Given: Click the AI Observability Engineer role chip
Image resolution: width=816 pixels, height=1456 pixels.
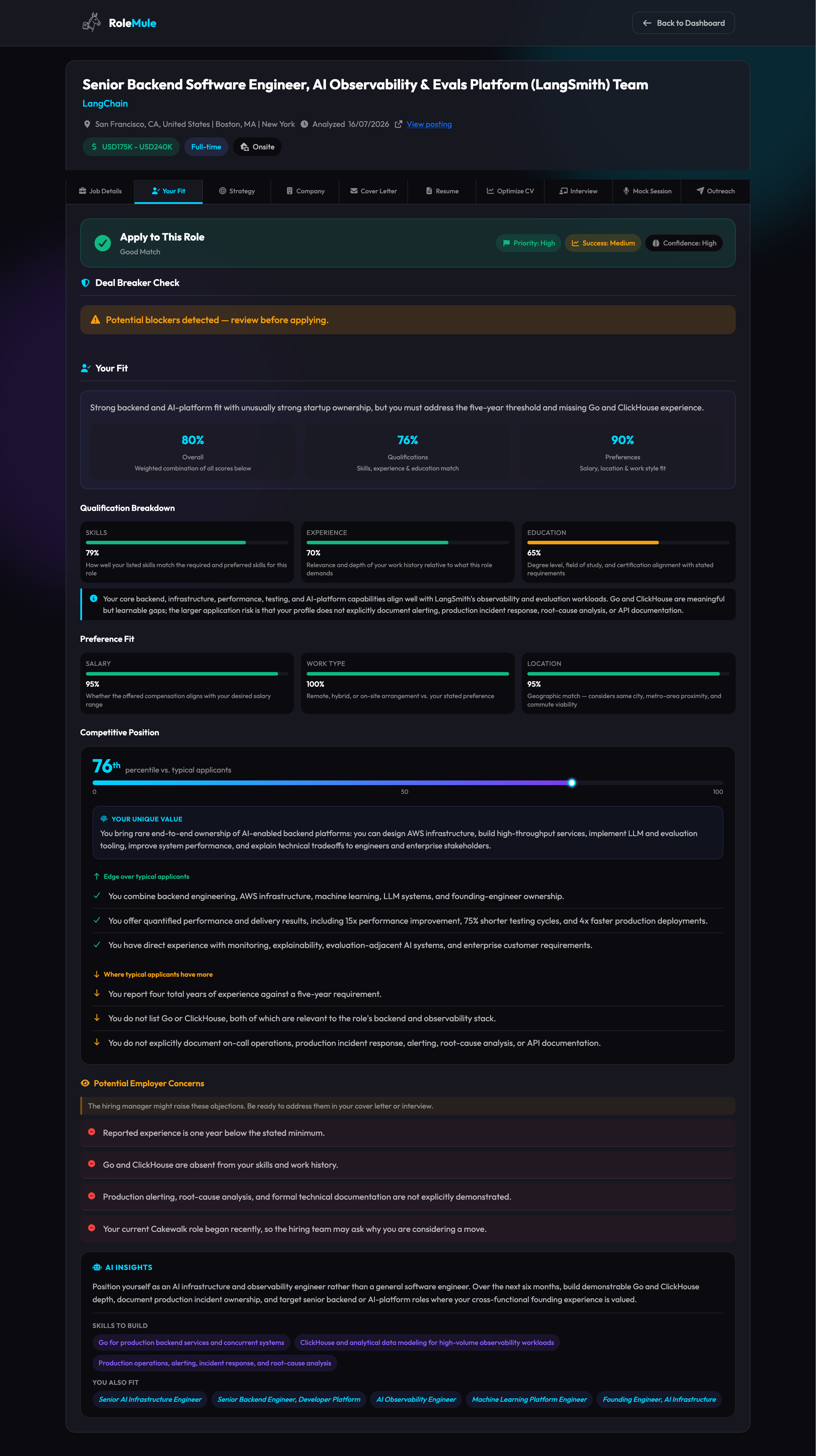Looking at the screenshot, I should 416,1399.
